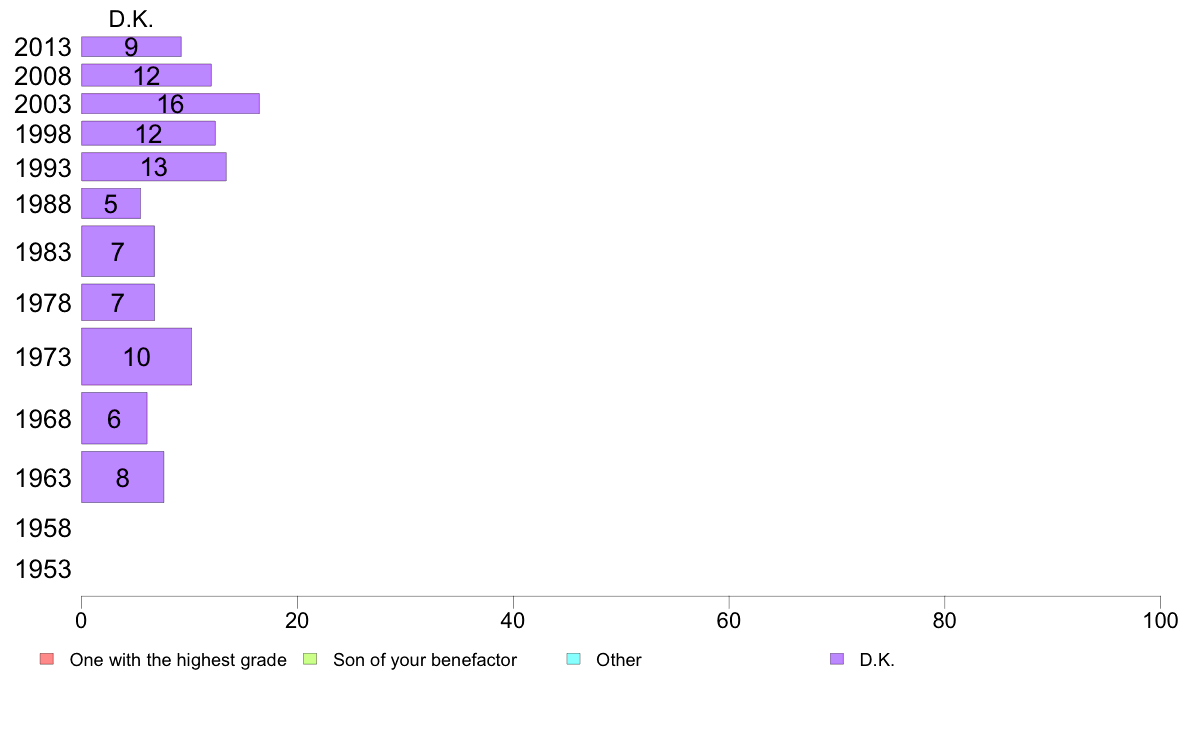Click the 1998 bar showing 12
The width and height of the screenshot is (1188, 736).
(x=148, y=133)
